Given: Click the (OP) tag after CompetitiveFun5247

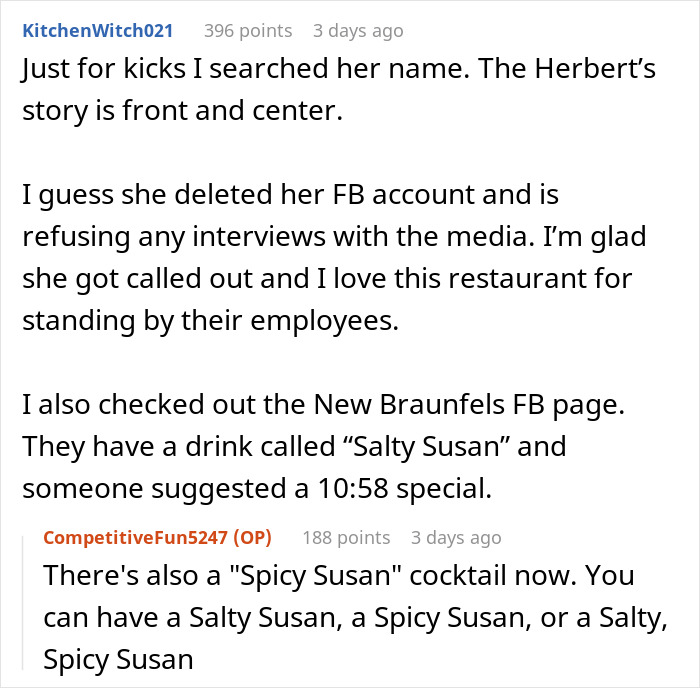Looking at the screenshot, I should pos(253,538).
